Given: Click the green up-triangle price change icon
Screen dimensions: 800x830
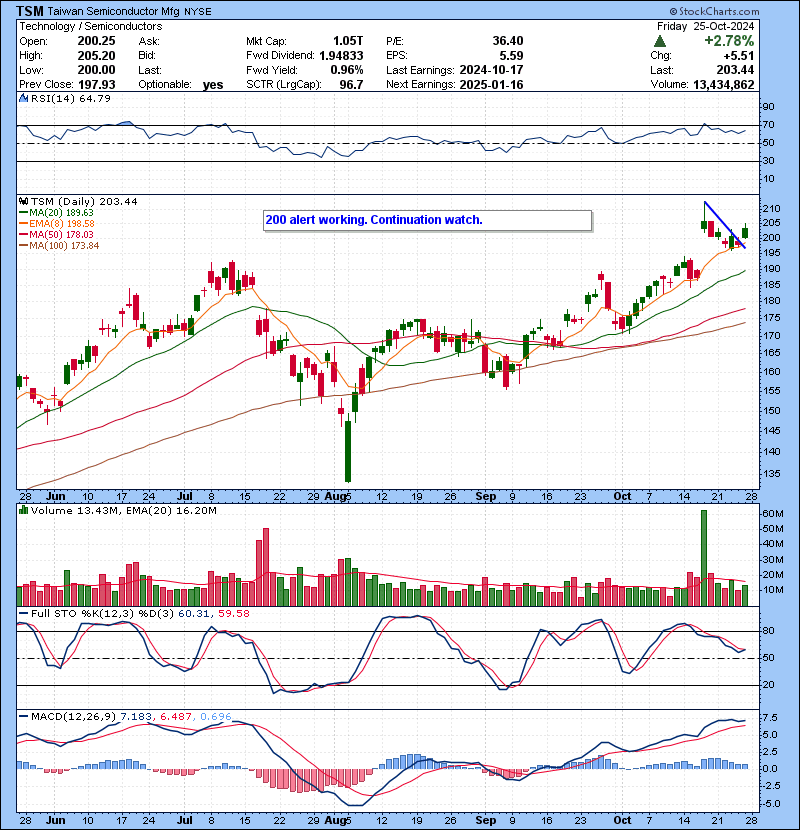Looking at the screenshot, I should [x=660, y=41].
